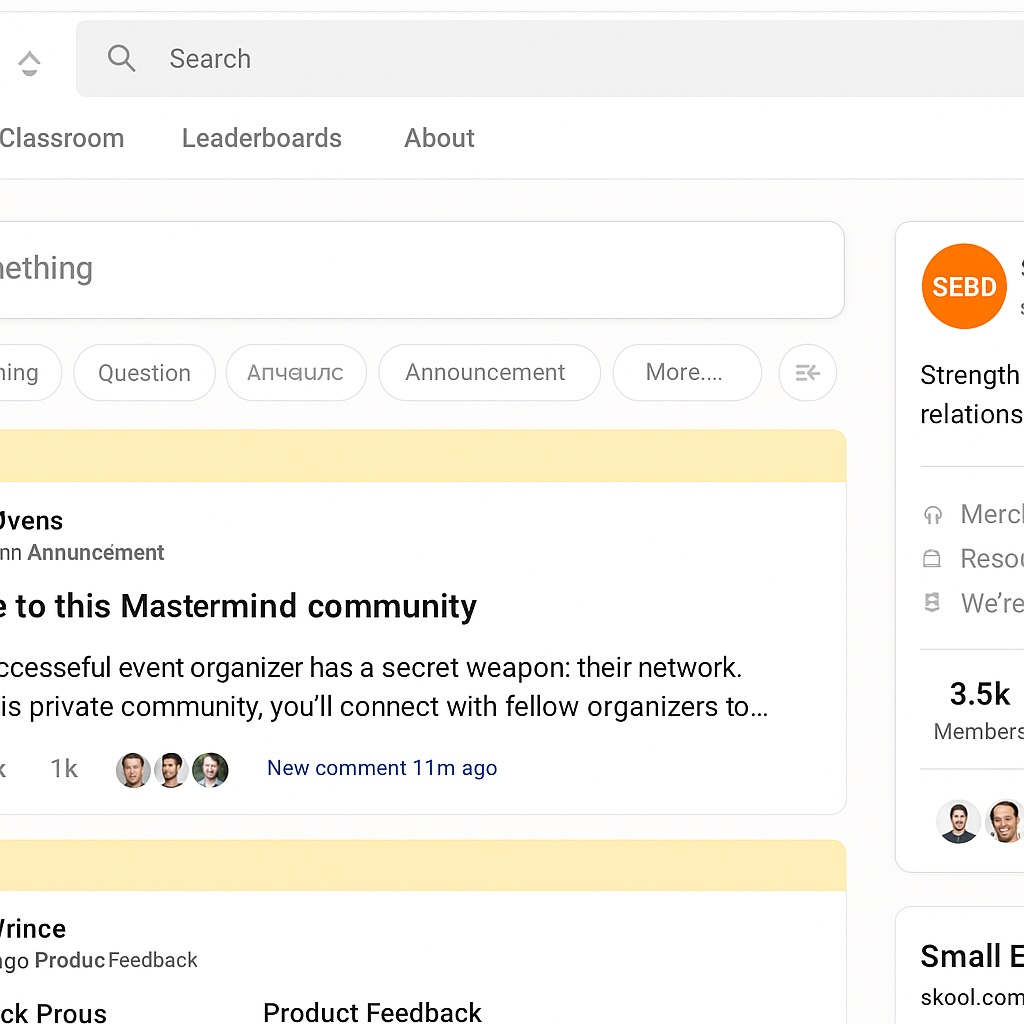Click the icon beside the Resou link
1024x1024 pixels.
[x=933, y=559]
